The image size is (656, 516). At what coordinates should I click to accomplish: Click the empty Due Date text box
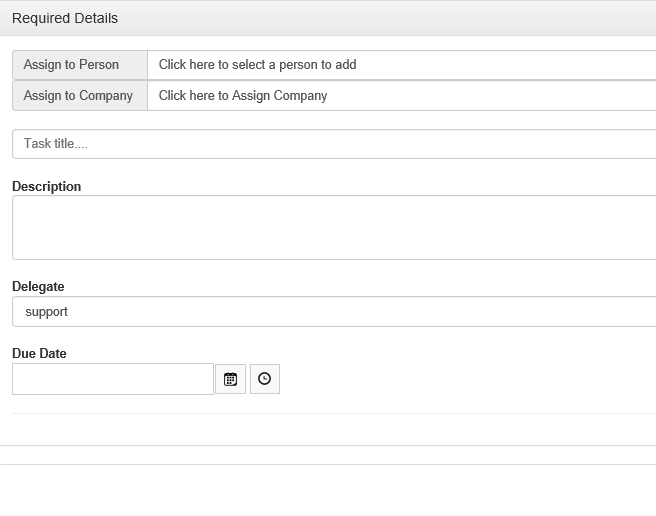pos(113,379)
